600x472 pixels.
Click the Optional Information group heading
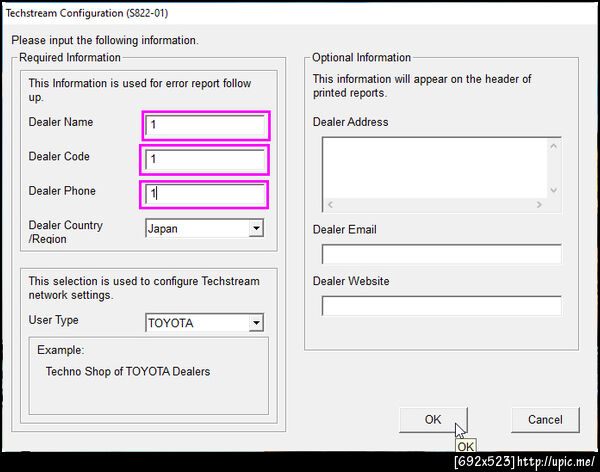[361, 58]
